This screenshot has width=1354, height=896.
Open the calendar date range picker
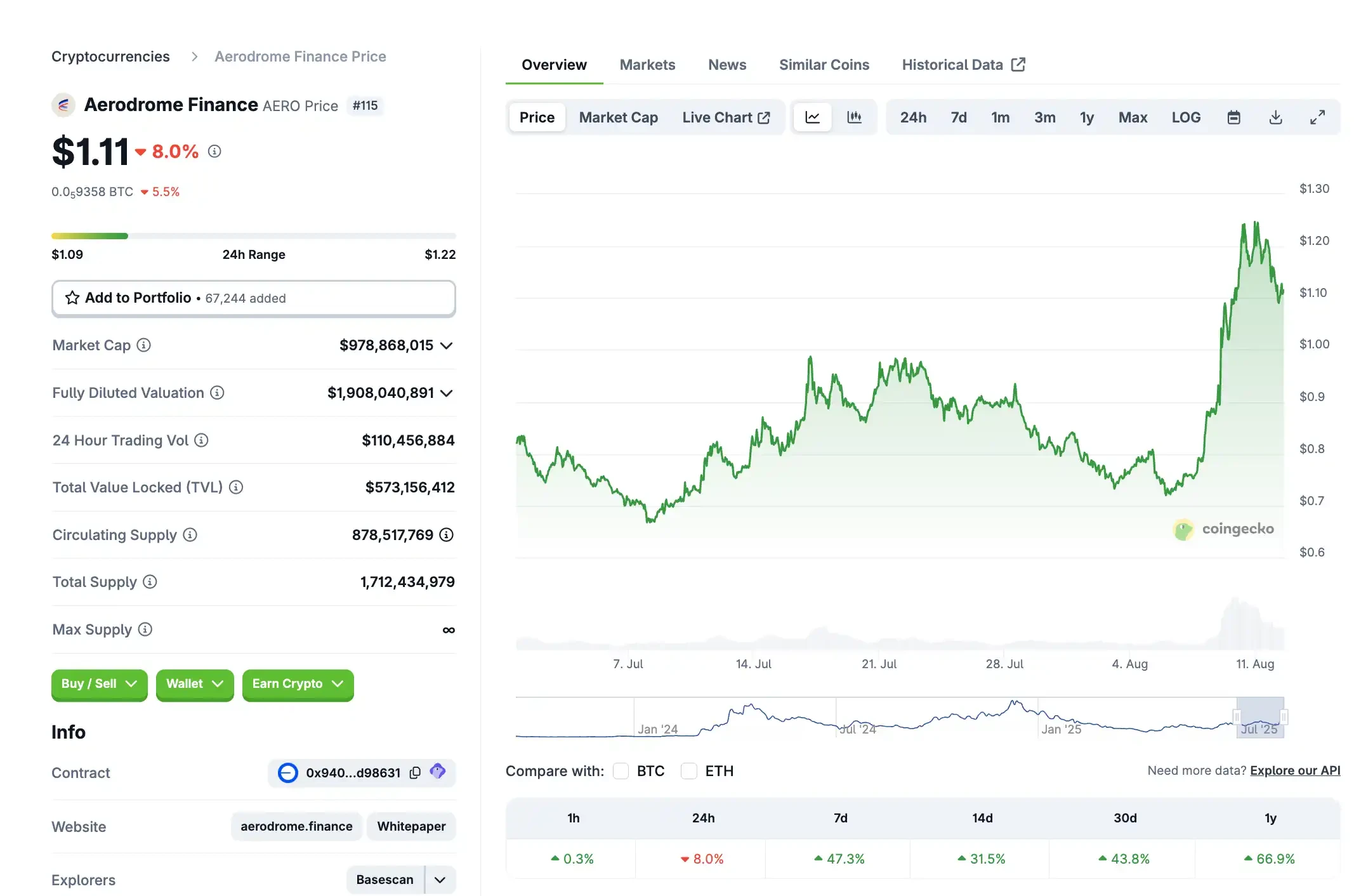1233,117
